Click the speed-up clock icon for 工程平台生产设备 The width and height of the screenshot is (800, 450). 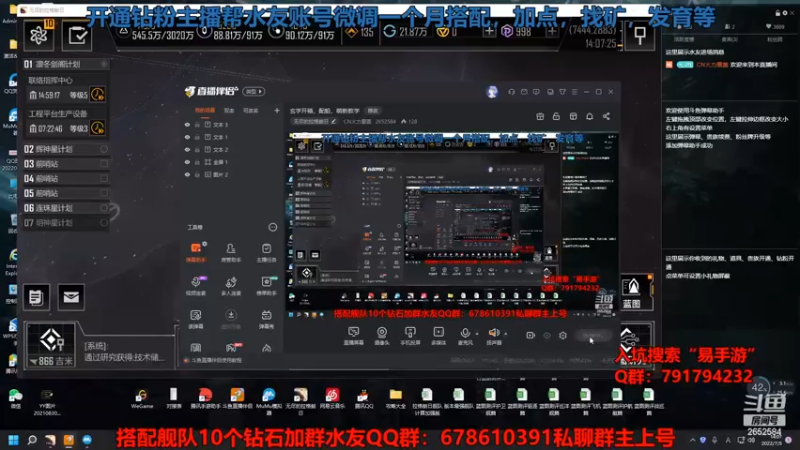click(x=97, y=128)
